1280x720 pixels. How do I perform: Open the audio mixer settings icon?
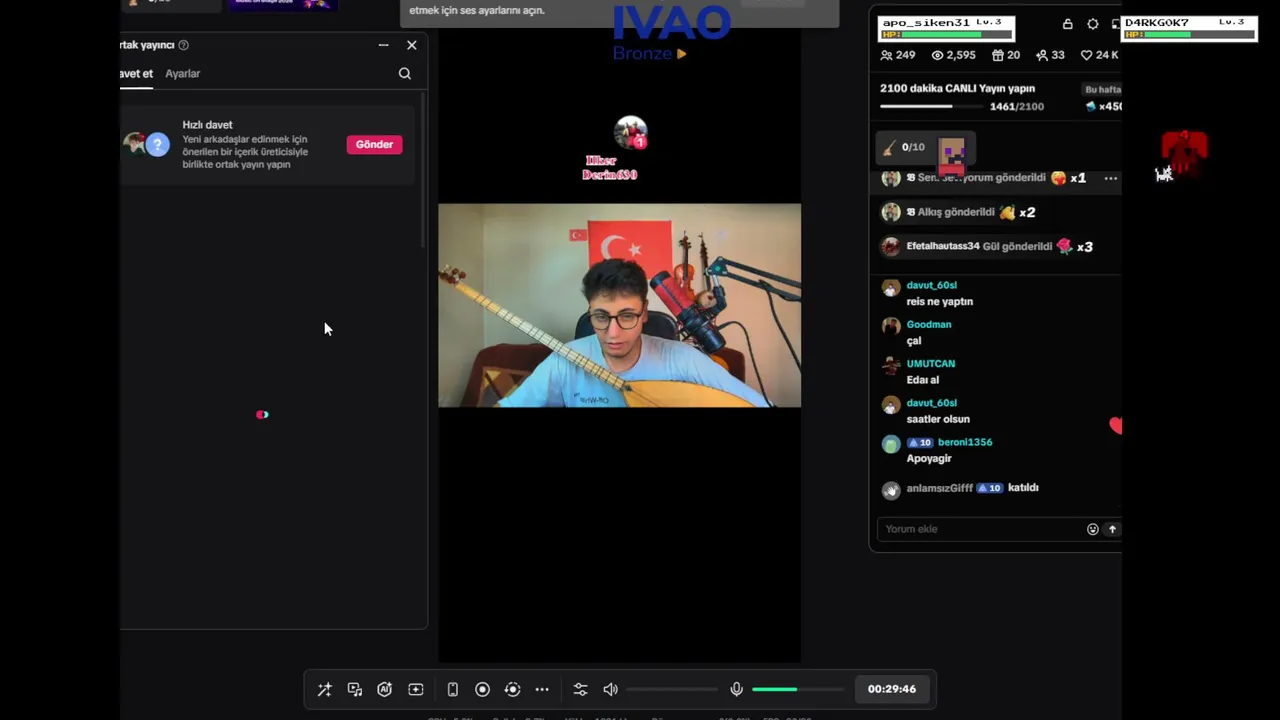(x=580, y=689)
